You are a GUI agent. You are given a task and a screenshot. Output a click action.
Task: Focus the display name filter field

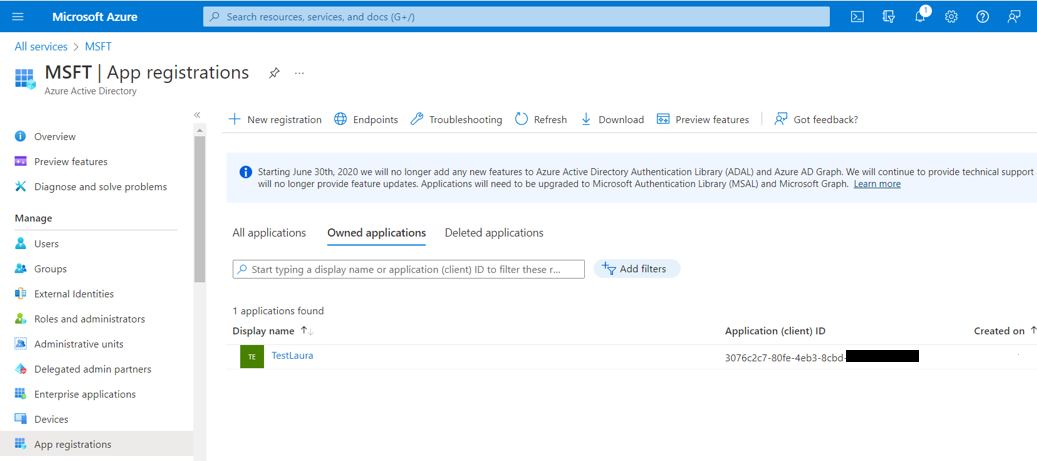[409, 269]
